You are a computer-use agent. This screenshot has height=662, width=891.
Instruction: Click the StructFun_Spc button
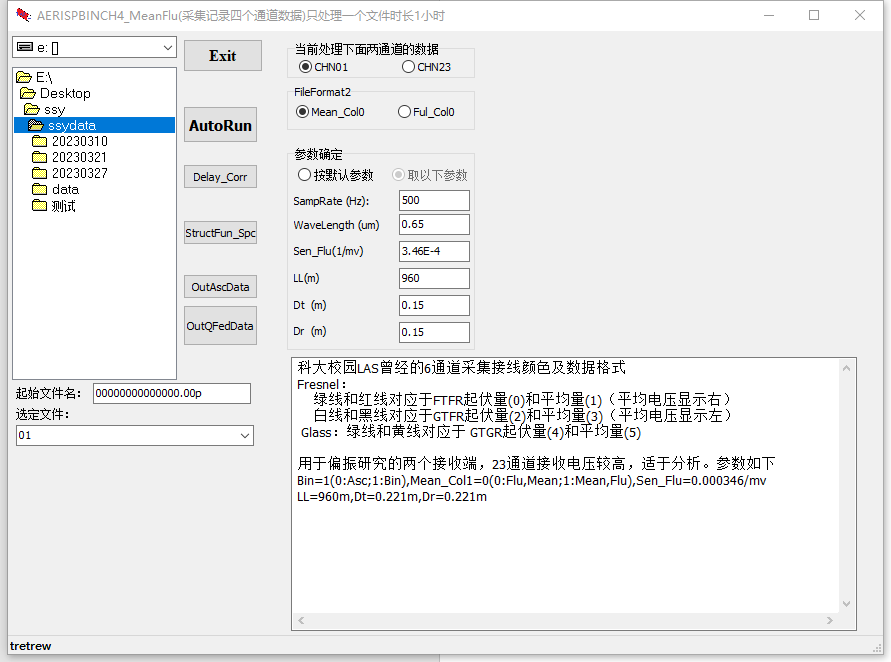click(220, 233)
